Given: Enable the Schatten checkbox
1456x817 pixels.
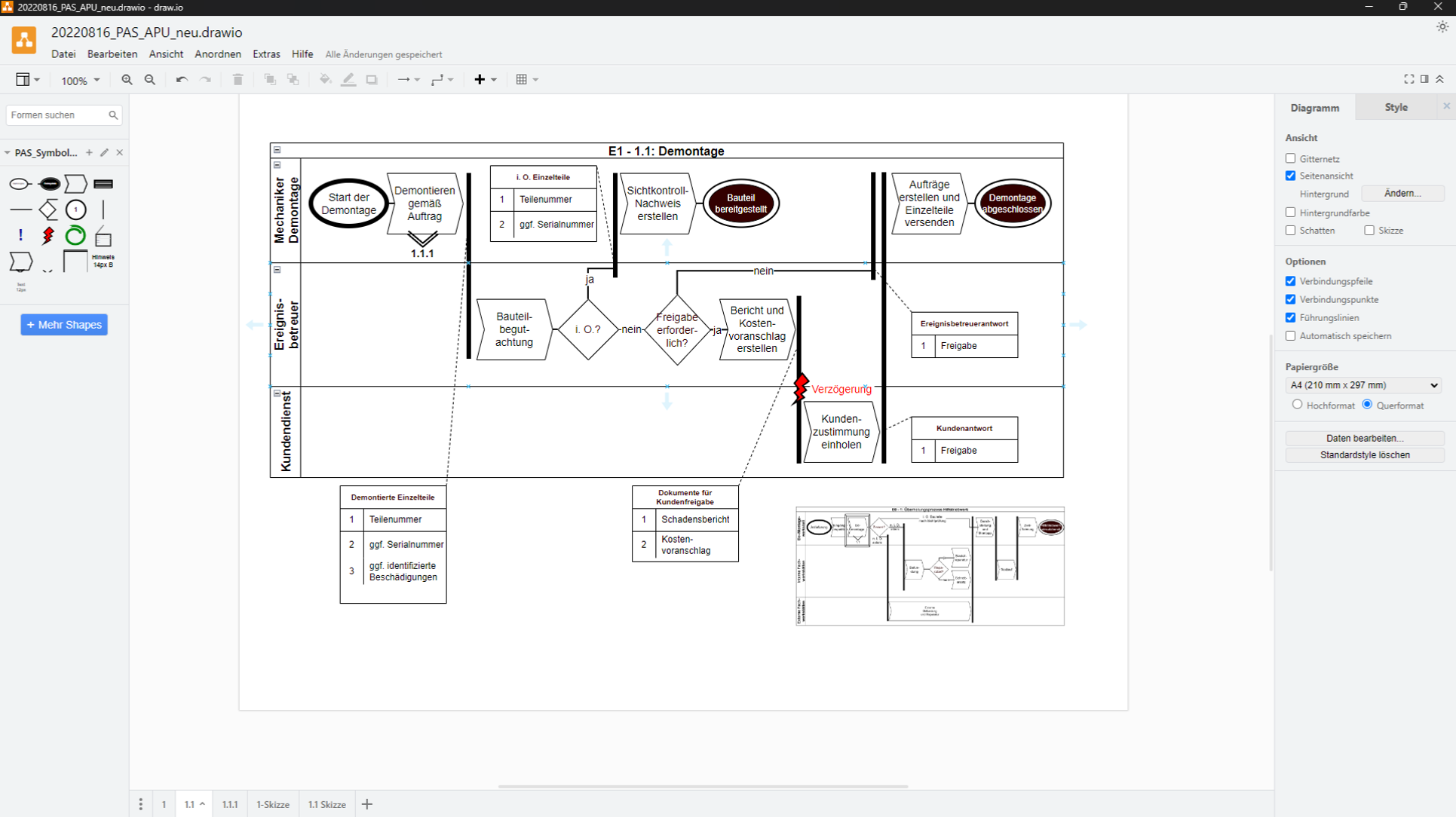Looking at the screenshot, I should click(1291, 230).
